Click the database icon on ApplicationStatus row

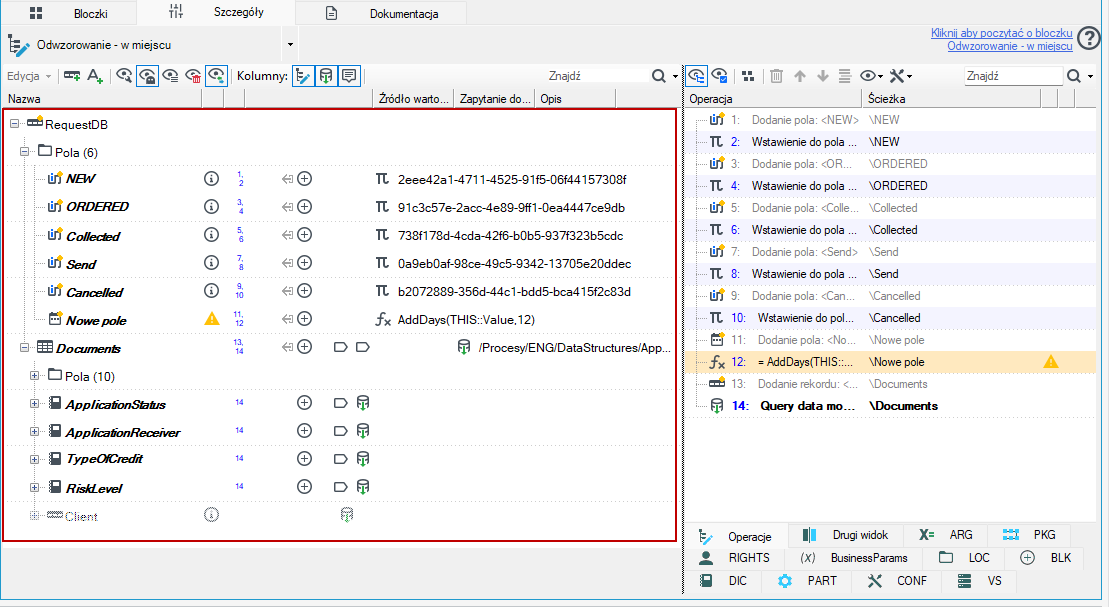coord(362,403)
